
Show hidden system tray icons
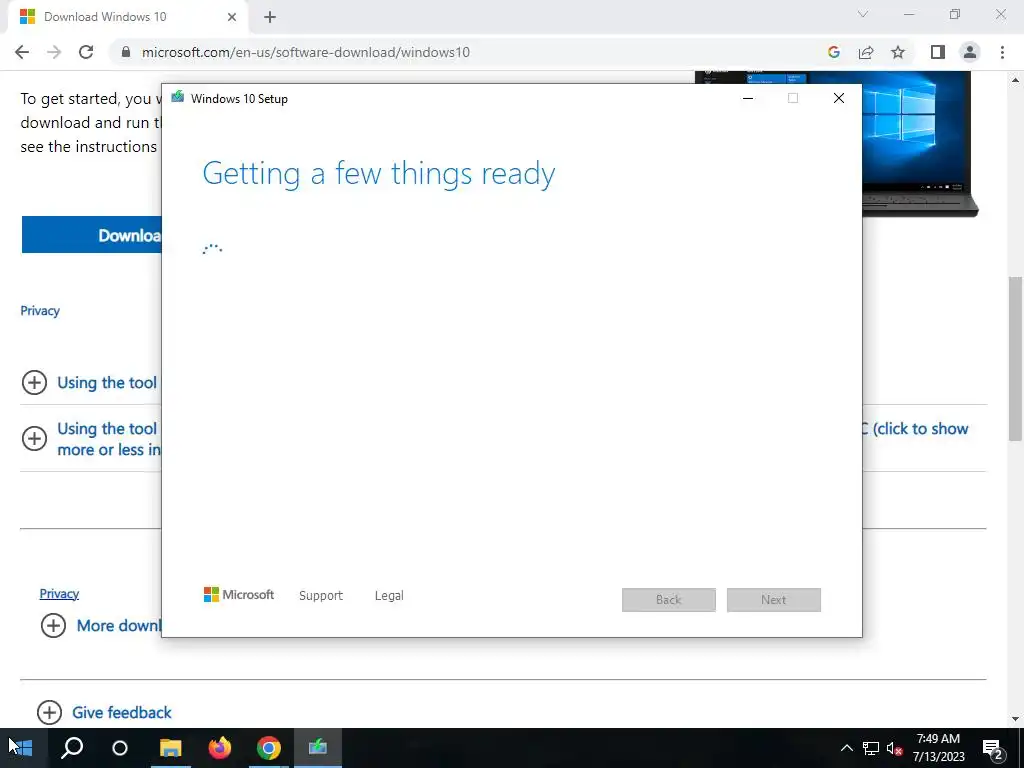point(846,748)
